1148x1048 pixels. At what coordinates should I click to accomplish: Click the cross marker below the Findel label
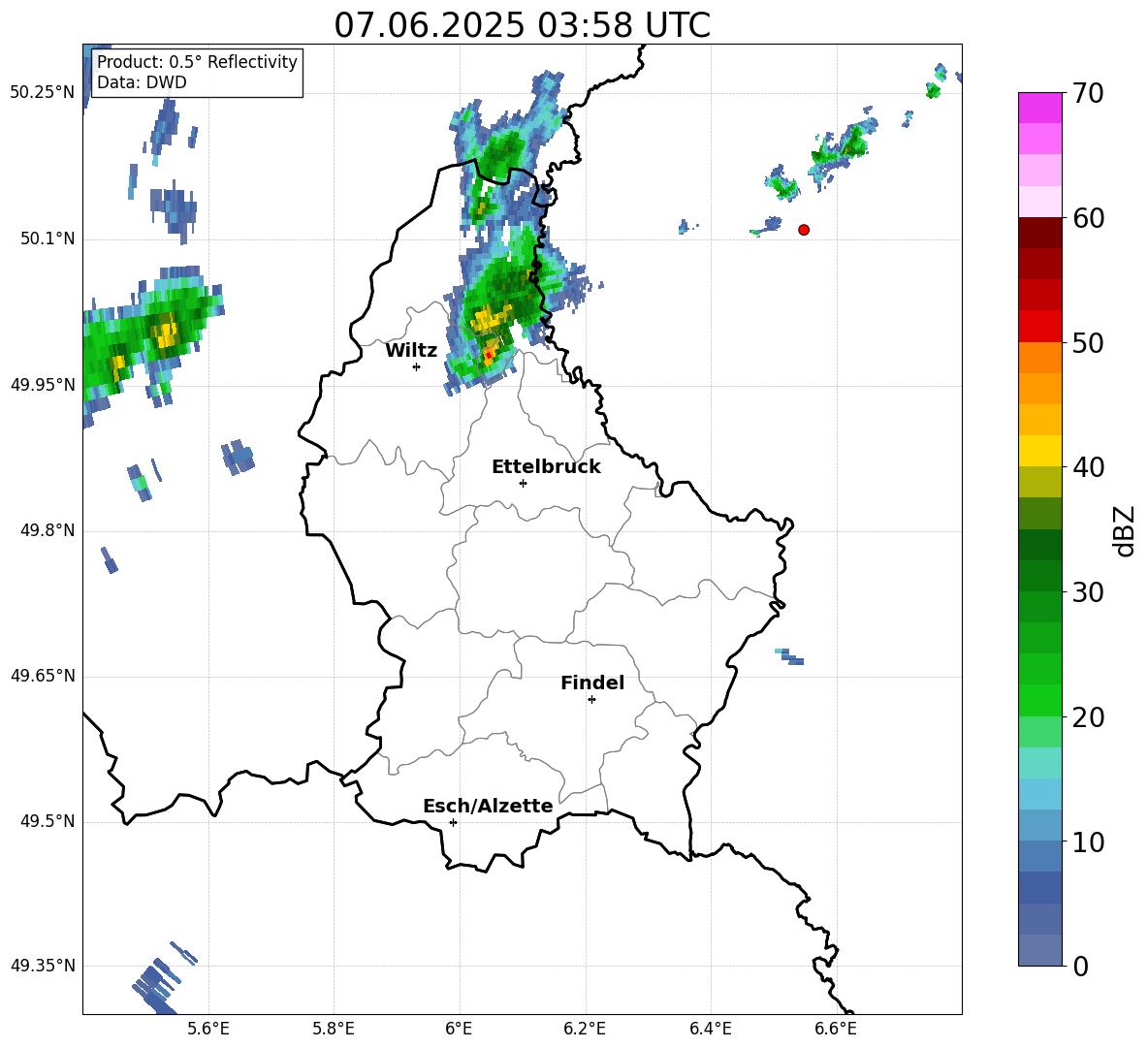pos(591,700)
